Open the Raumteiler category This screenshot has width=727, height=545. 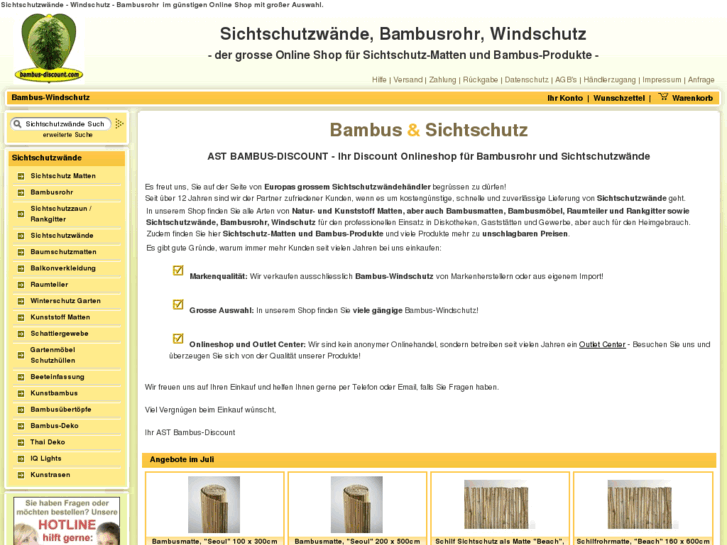[49, 284]
